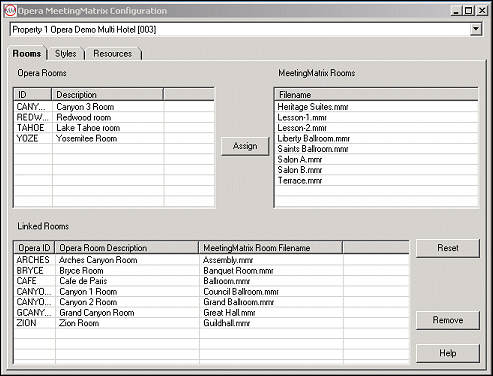Click the Reset button
The image size is (493, 376).
pyautogui.click(x=448, y=248)
